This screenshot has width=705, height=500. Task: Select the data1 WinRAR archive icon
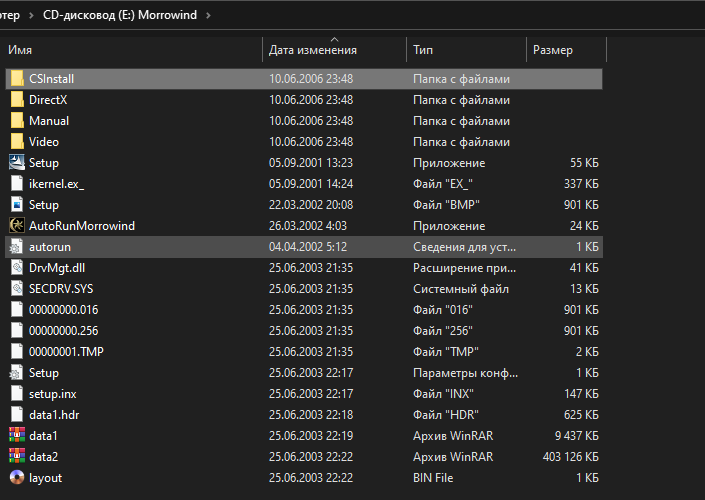(17, 436)
